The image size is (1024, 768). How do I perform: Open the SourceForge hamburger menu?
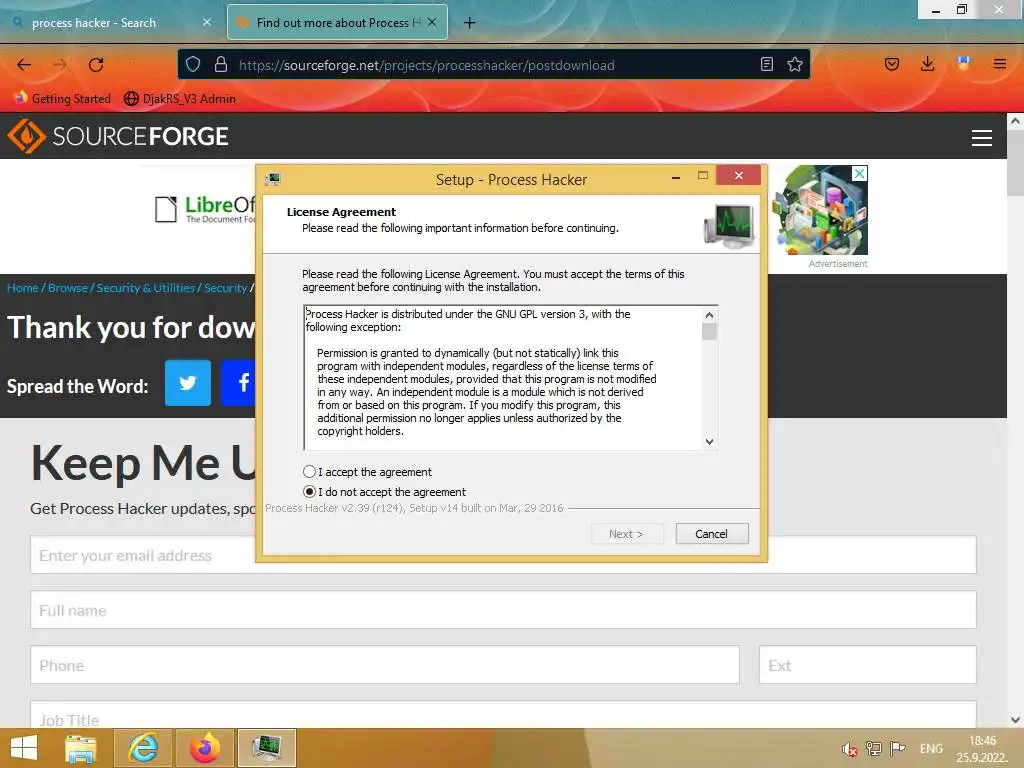click(x=982, y=138)
